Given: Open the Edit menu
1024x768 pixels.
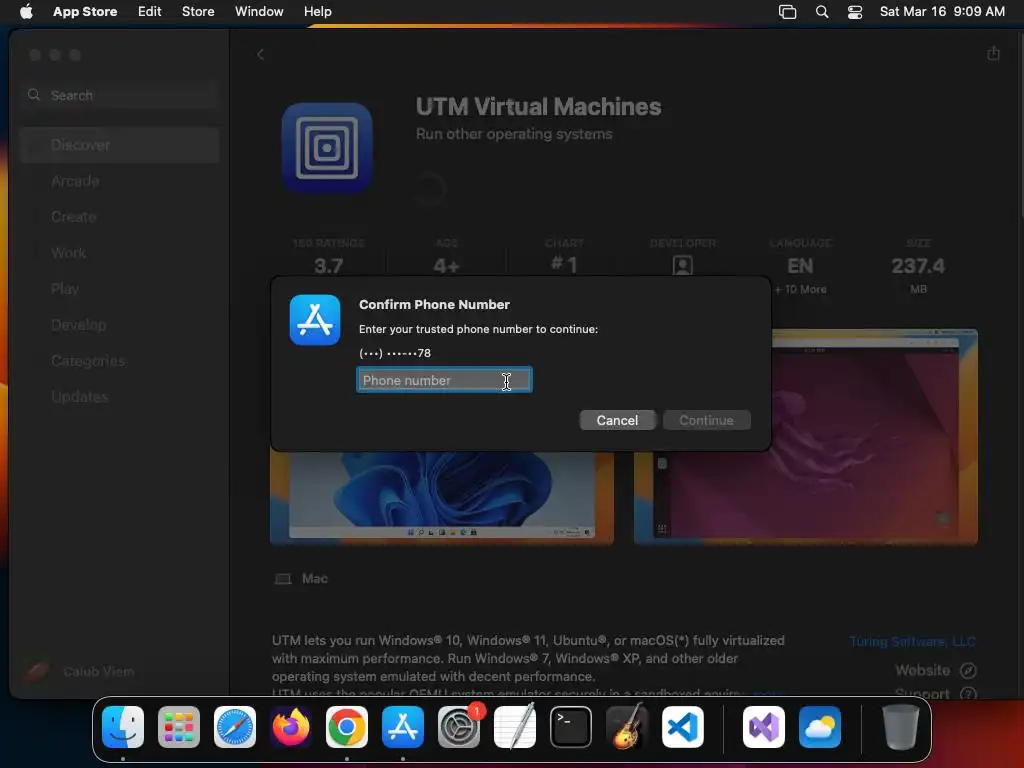Looking at the screenshot, I should click(x=150, y=11).
